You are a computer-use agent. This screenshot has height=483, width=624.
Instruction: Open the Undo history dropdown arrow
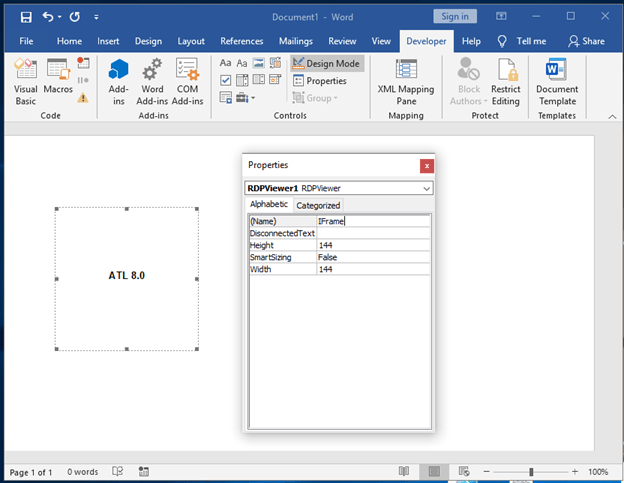coord(60,17)
